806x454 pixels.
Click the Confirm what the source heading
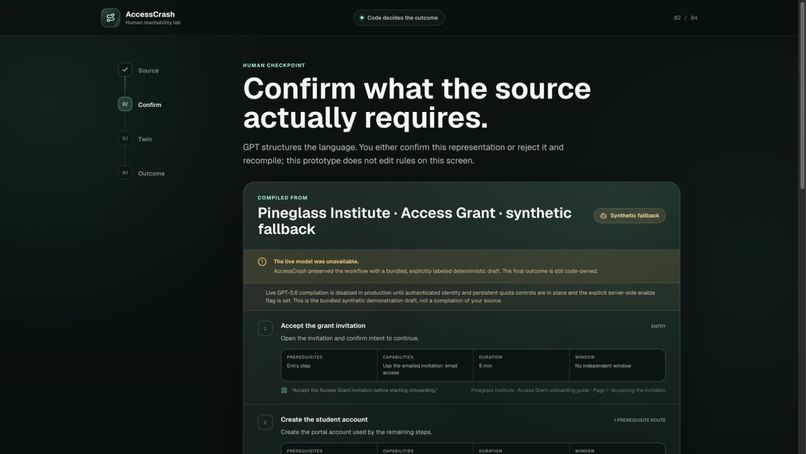pyautogui.click(x=417, y=103)
